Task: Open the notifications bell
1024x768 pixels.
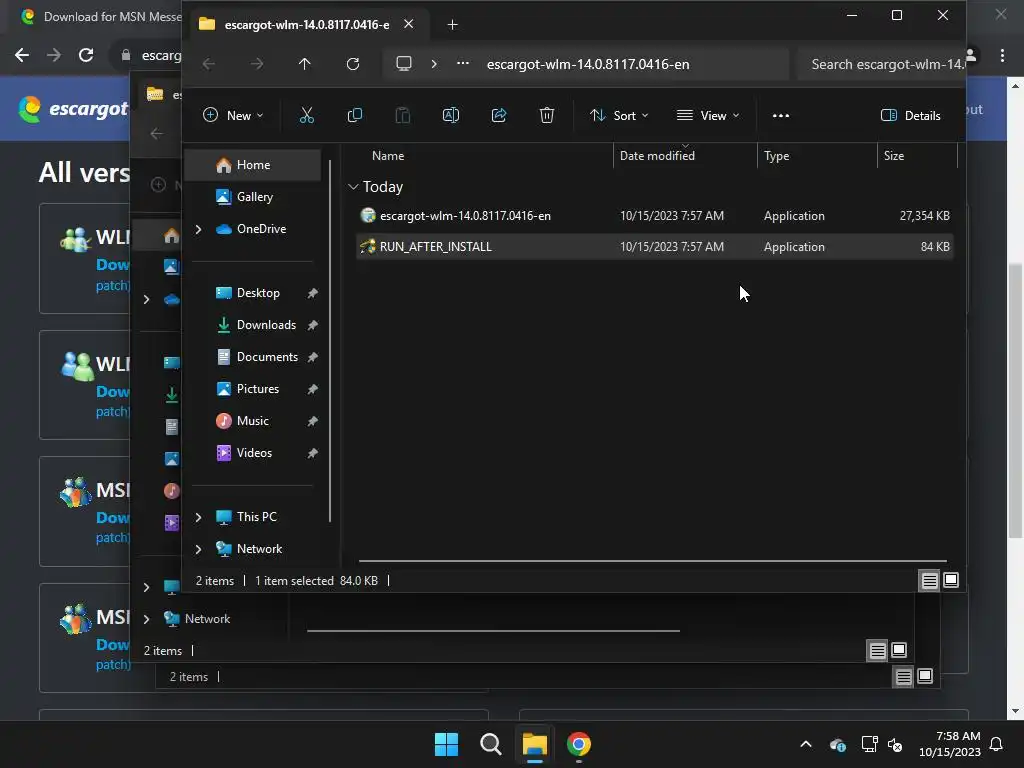Action: point(996,744)
